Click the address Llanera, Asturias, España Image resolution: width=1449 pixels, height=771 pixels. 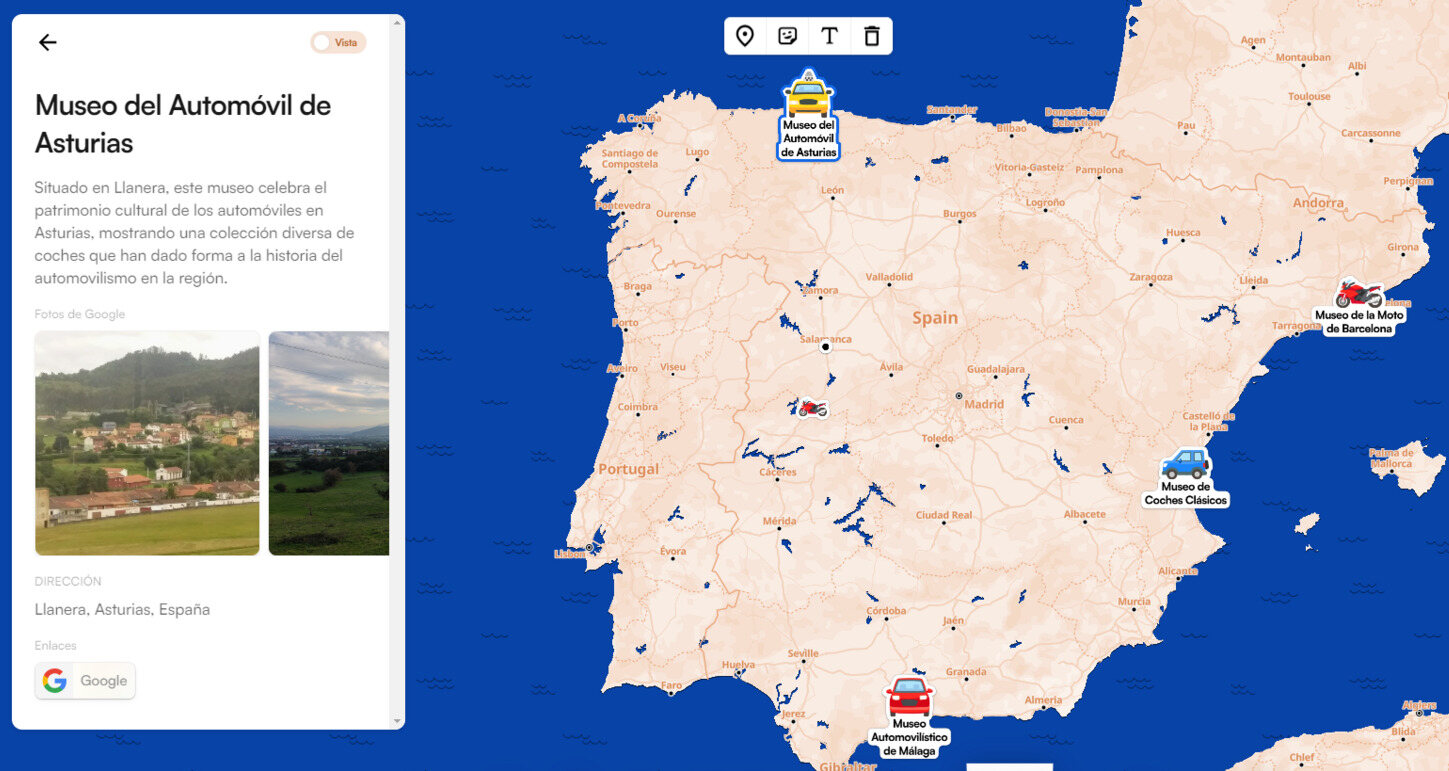point(122,609)
